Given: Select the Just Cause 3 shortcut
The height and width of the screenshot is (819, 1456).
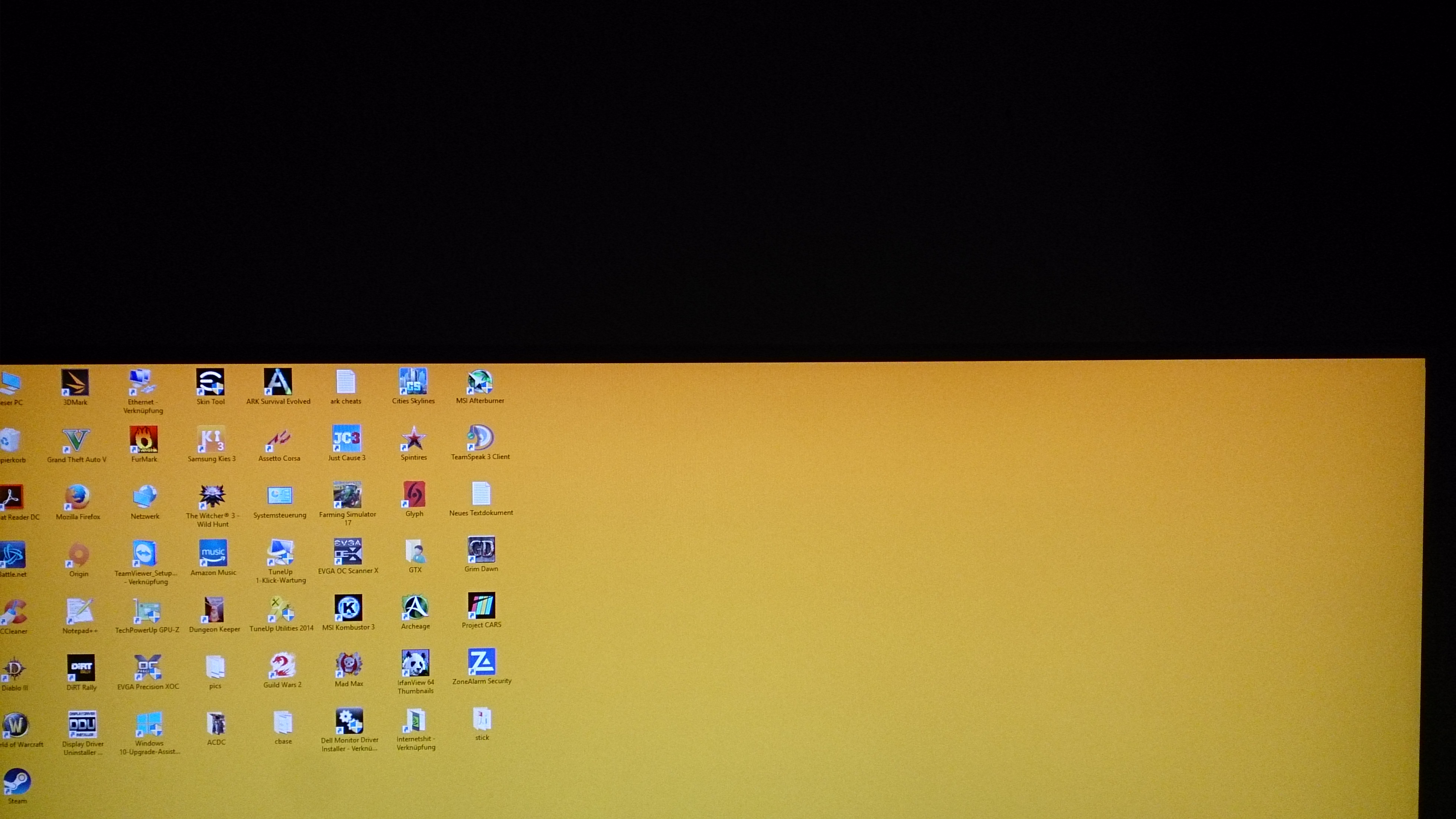Looking at the screenshot, I should tap(347, 438).
